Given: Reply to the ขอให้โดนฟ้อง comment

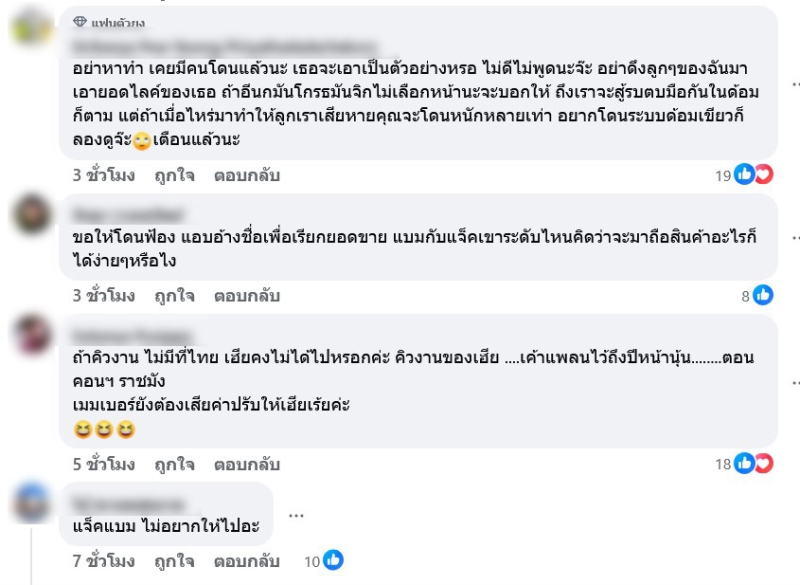Looking at the screenshot, I should tap(246, 296).
